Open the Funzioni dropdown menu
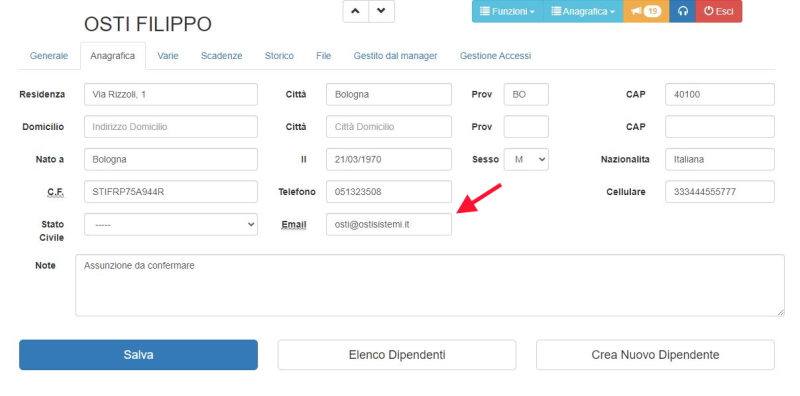Viewport: 800px width, 396px height. pyautogui.click(x=508, y=11)
